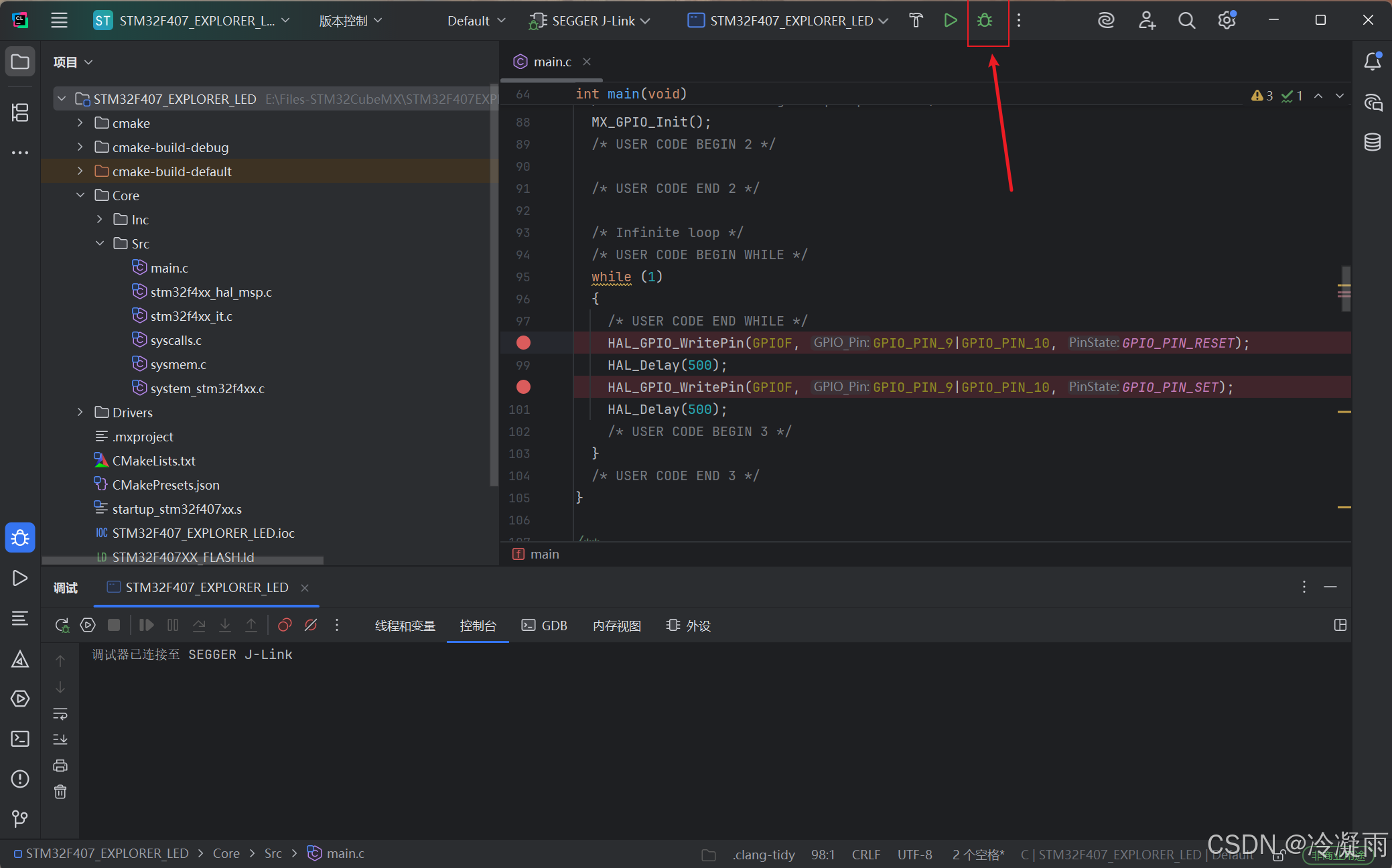
Task: Run the STM32F407_EXPLORER_LED configuration
Action: point(950,20)
